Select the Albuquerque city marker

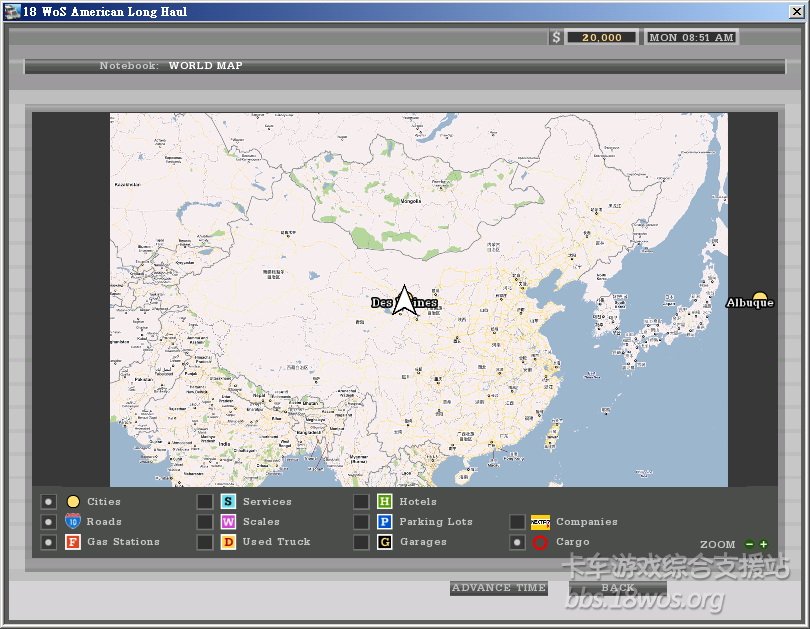[x=759, y=299]
